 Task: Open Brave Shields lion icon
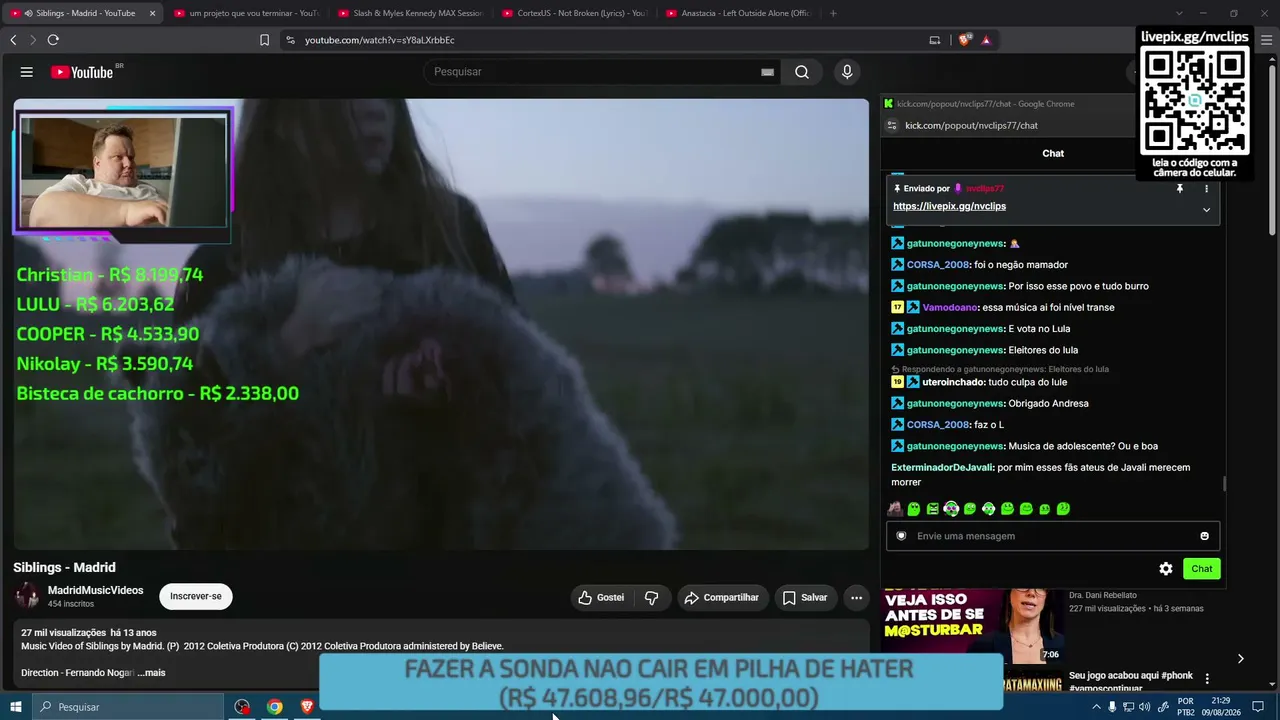(965, 40)
